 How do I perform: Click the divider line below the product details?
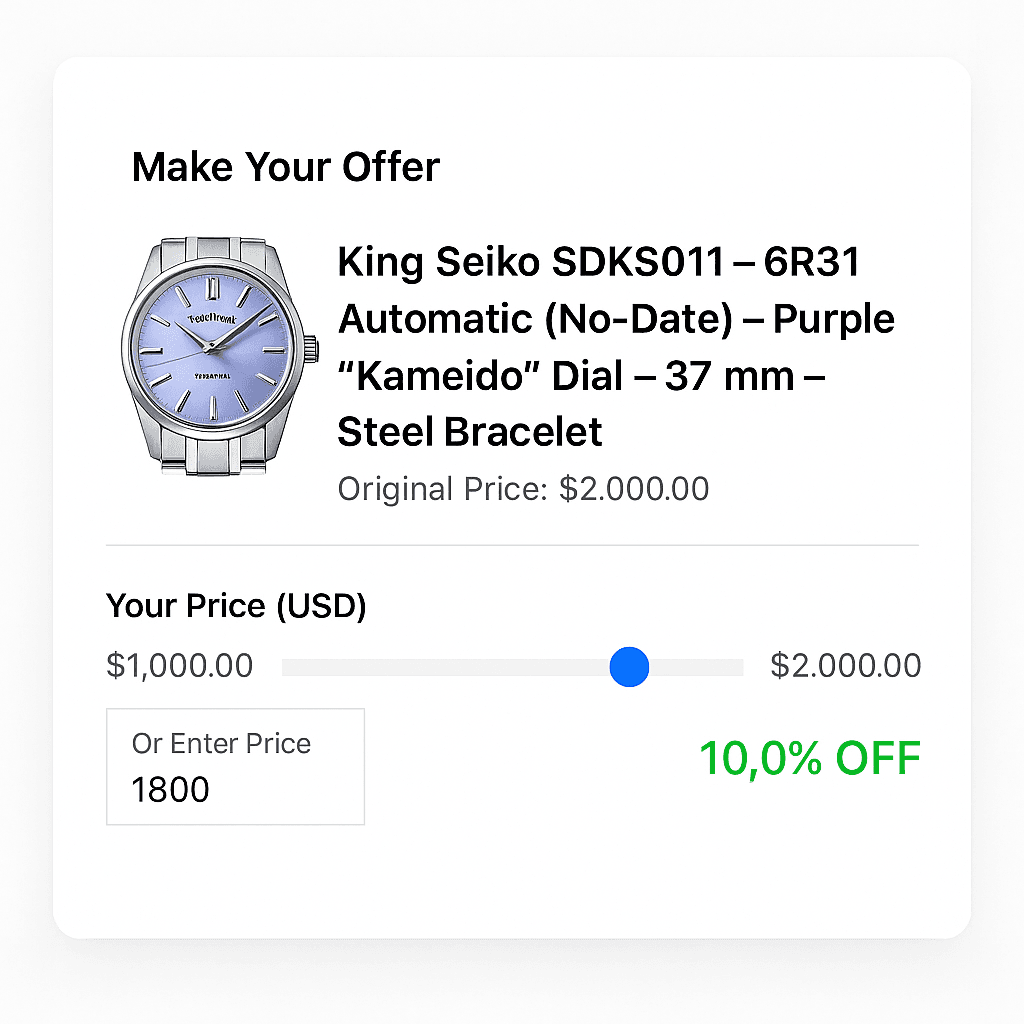[x=512, y=544]
